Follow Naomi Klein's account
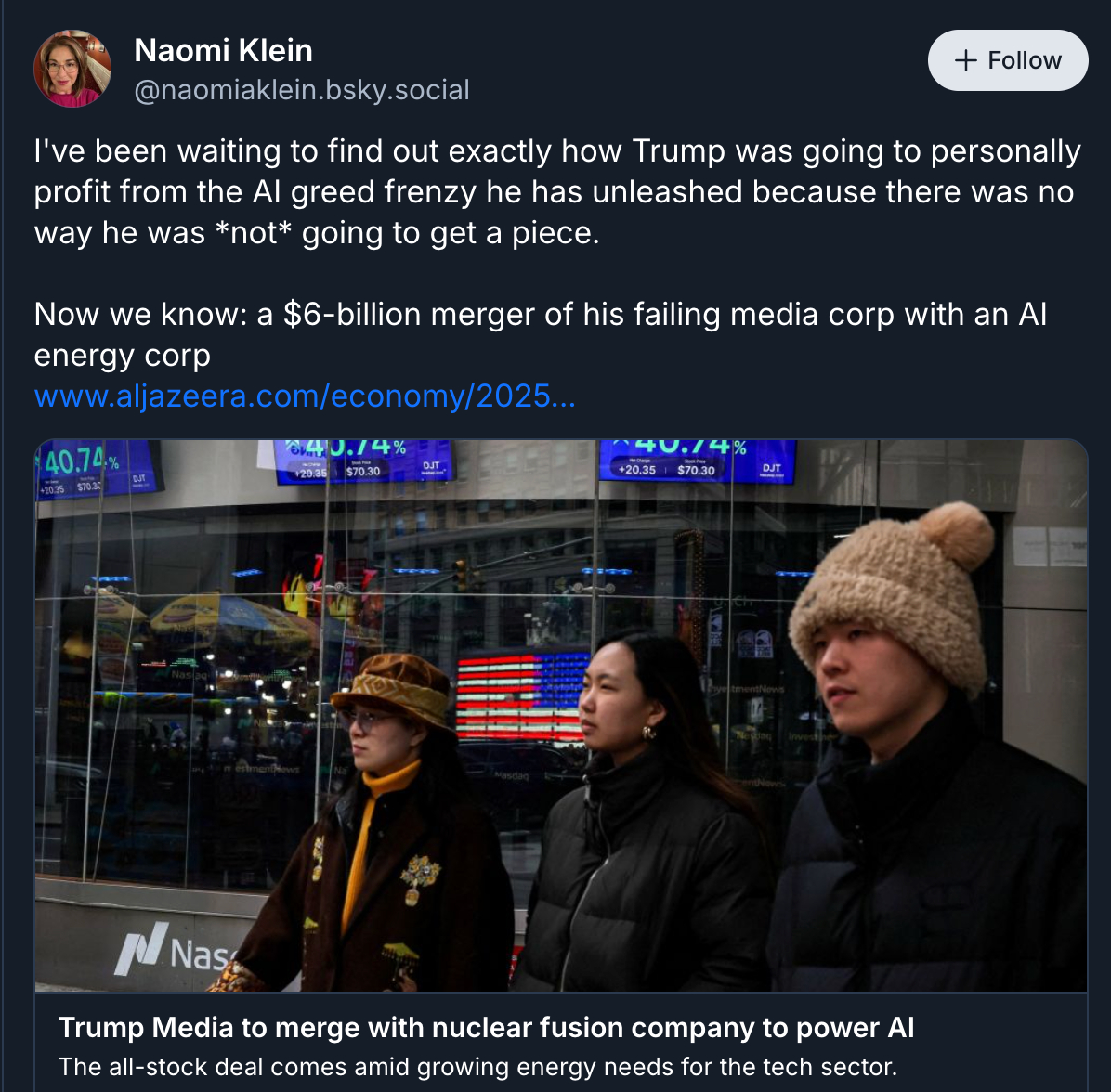The width and height of the screenshot is (1111, 1092). click(x=1008, y=60)
